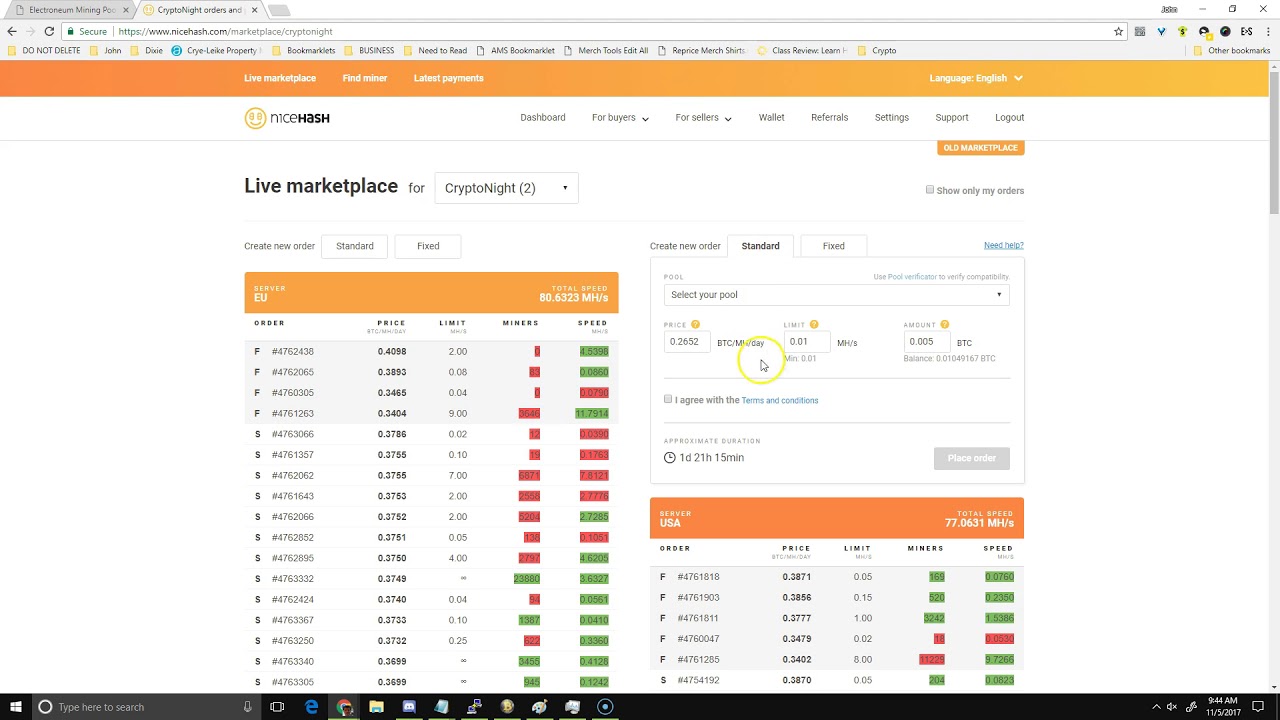Image resolution: width=1280 pixels, height=720 pixels.
Task: Go back in browser history
Action: click(x=12, y=31)
